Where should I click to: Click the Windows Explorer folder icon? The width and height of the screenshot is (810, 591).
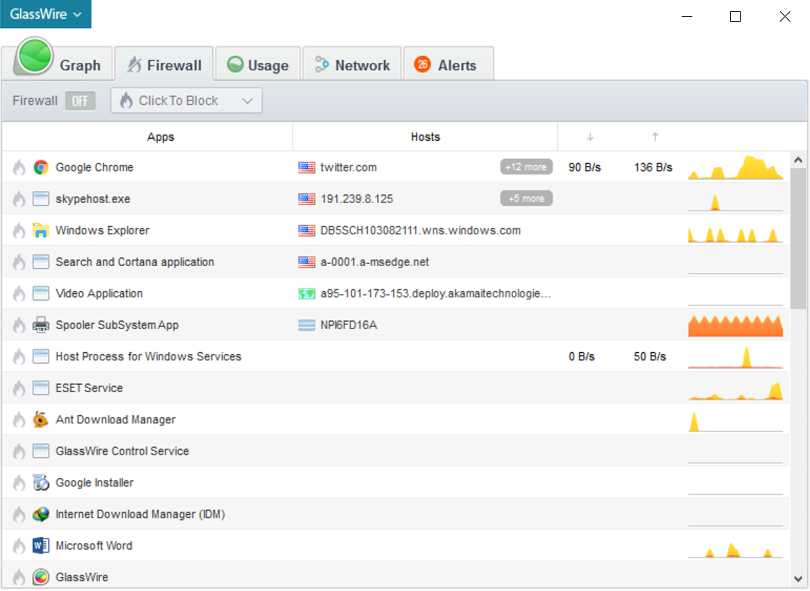41,231
